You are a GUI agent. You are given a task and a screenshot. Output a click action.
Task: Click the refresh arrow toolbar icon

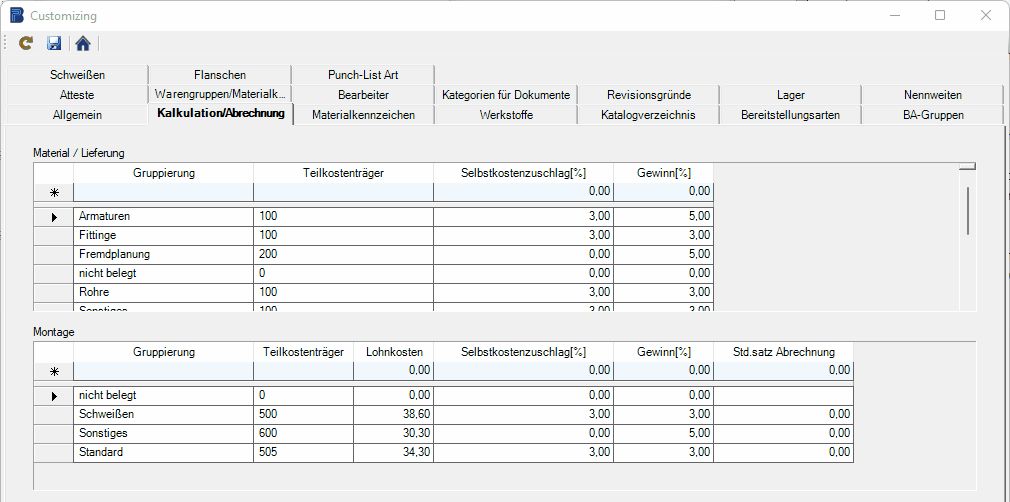[x=27, y=43]
